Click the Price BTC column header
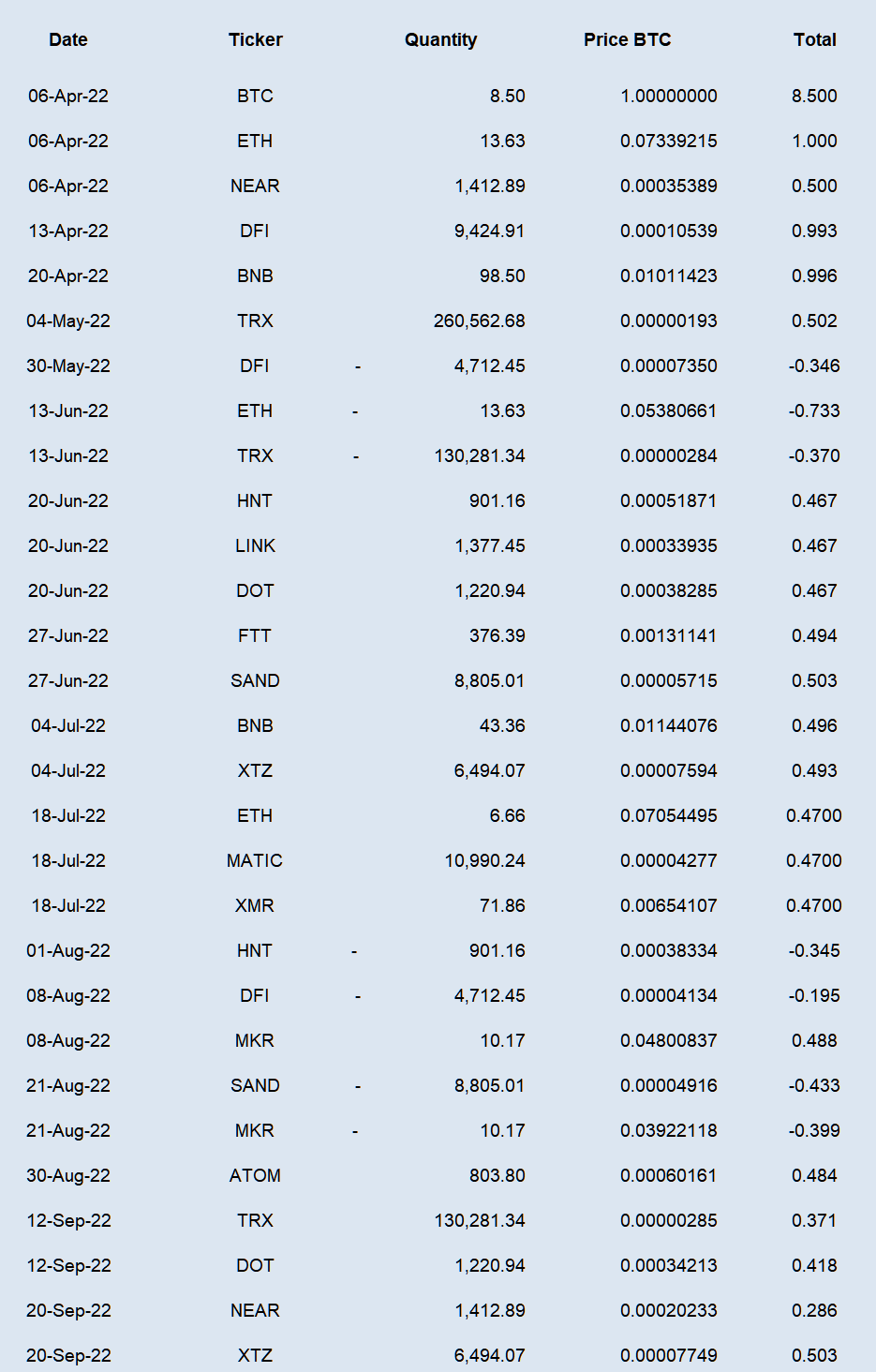Viewport: 876px width, 1372px height. (x=627, y=39)
